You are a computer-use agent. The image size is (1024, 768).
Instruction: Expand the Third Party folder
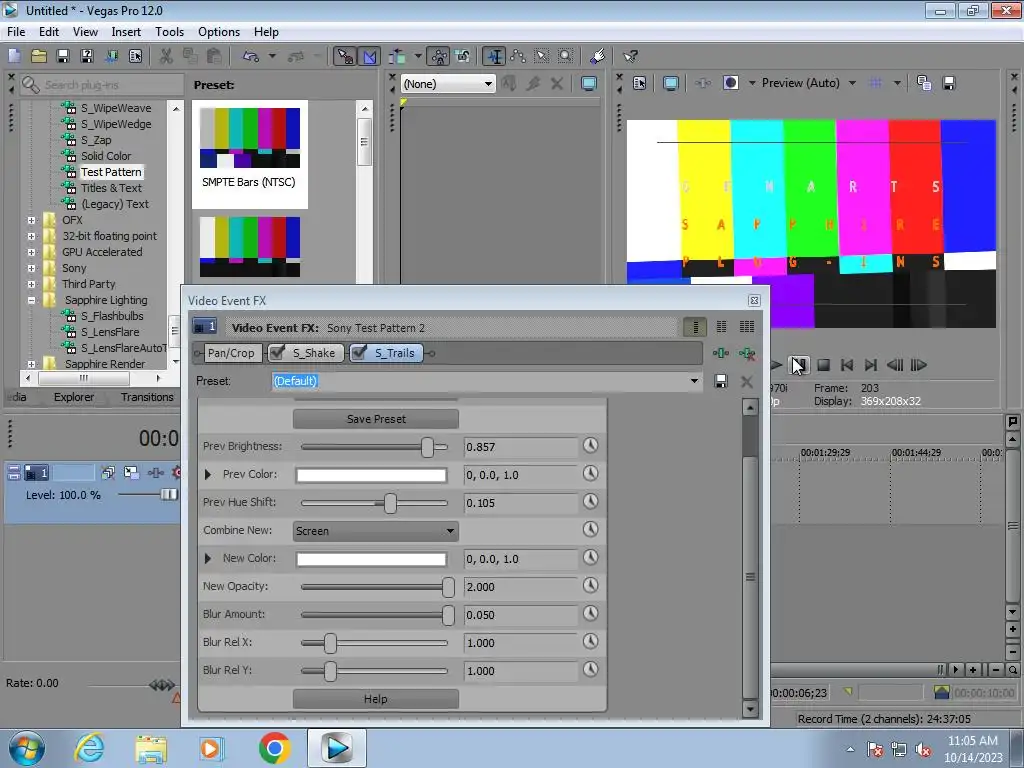(x=31, y=284)
